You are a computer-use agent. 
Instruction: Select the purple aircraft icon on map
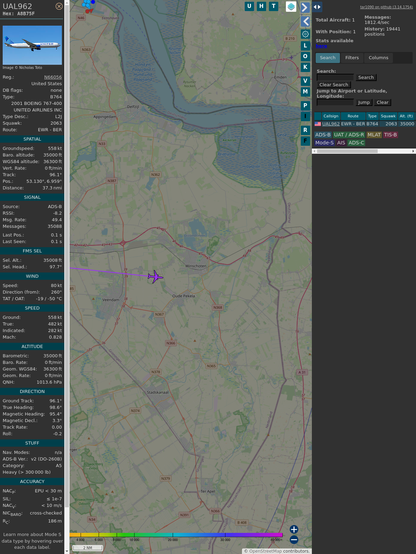pos(155,277)
